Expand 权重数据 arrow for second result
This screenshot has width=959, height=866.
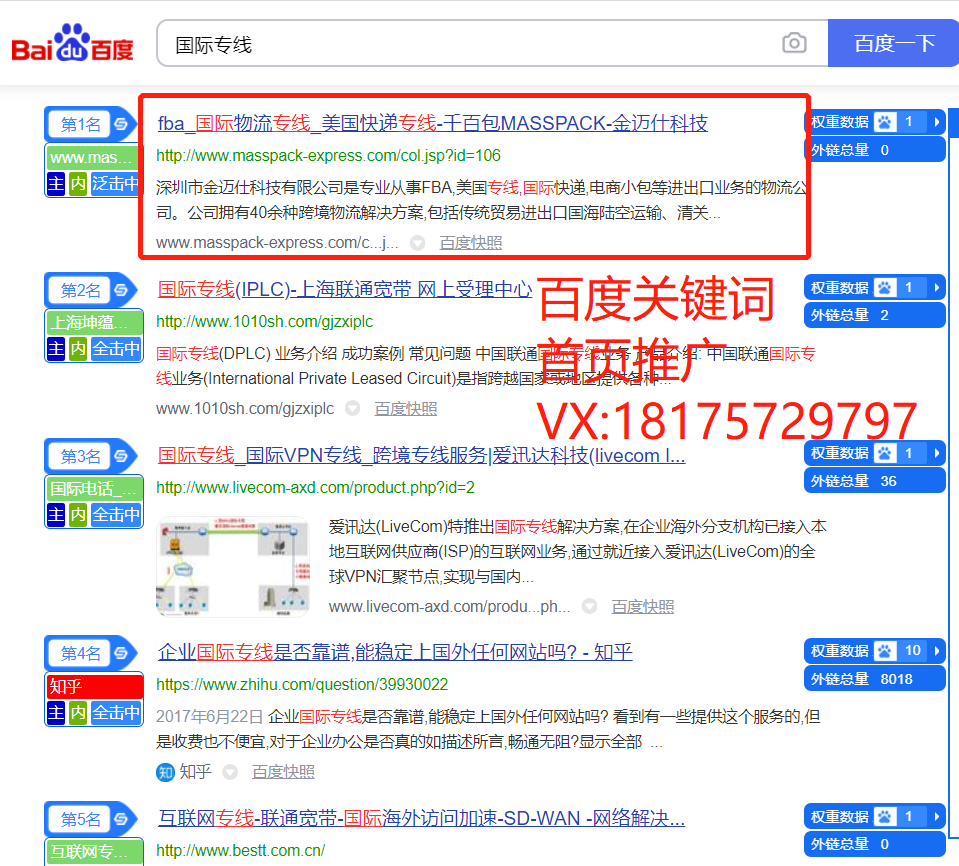(936, 287)
